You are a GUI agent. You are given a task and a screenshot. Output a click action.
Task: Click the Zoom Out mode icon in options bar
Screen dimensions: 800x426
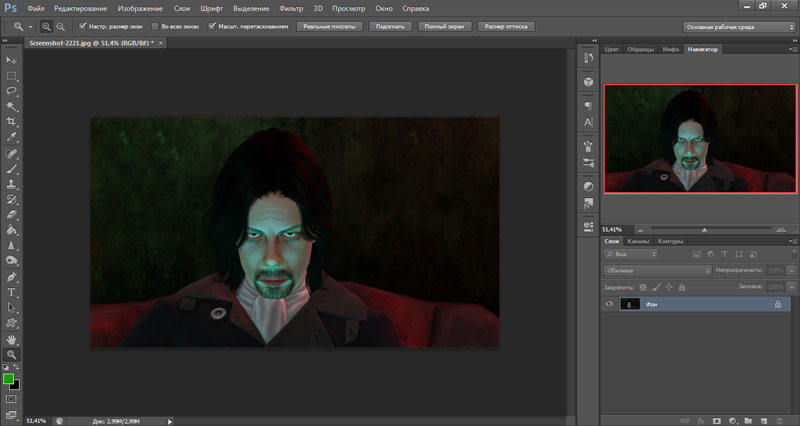pos(60,27)
